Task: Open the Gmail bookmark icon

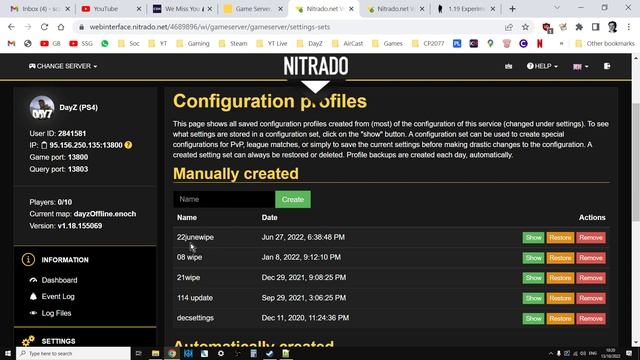Action: 11,43
